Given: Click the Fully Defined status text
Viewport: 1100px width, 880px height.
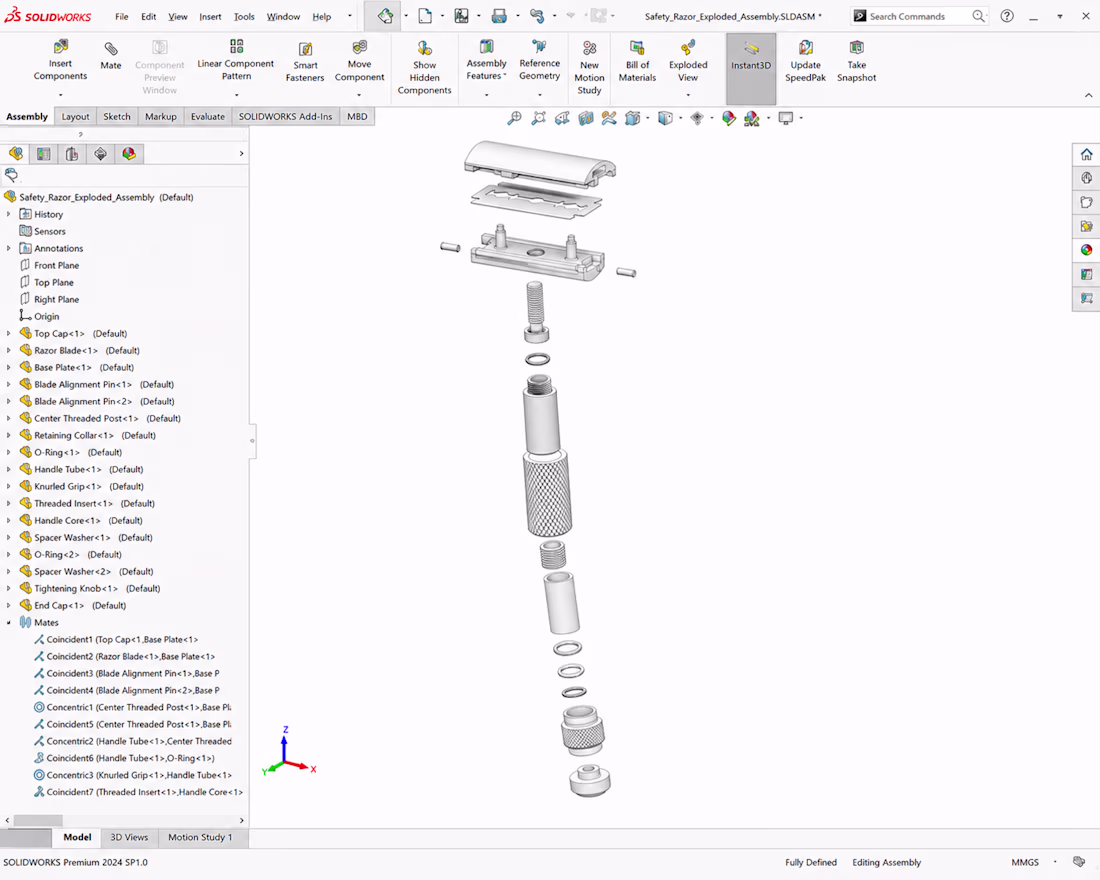Looking at the screenshot, I should point(811,862).
